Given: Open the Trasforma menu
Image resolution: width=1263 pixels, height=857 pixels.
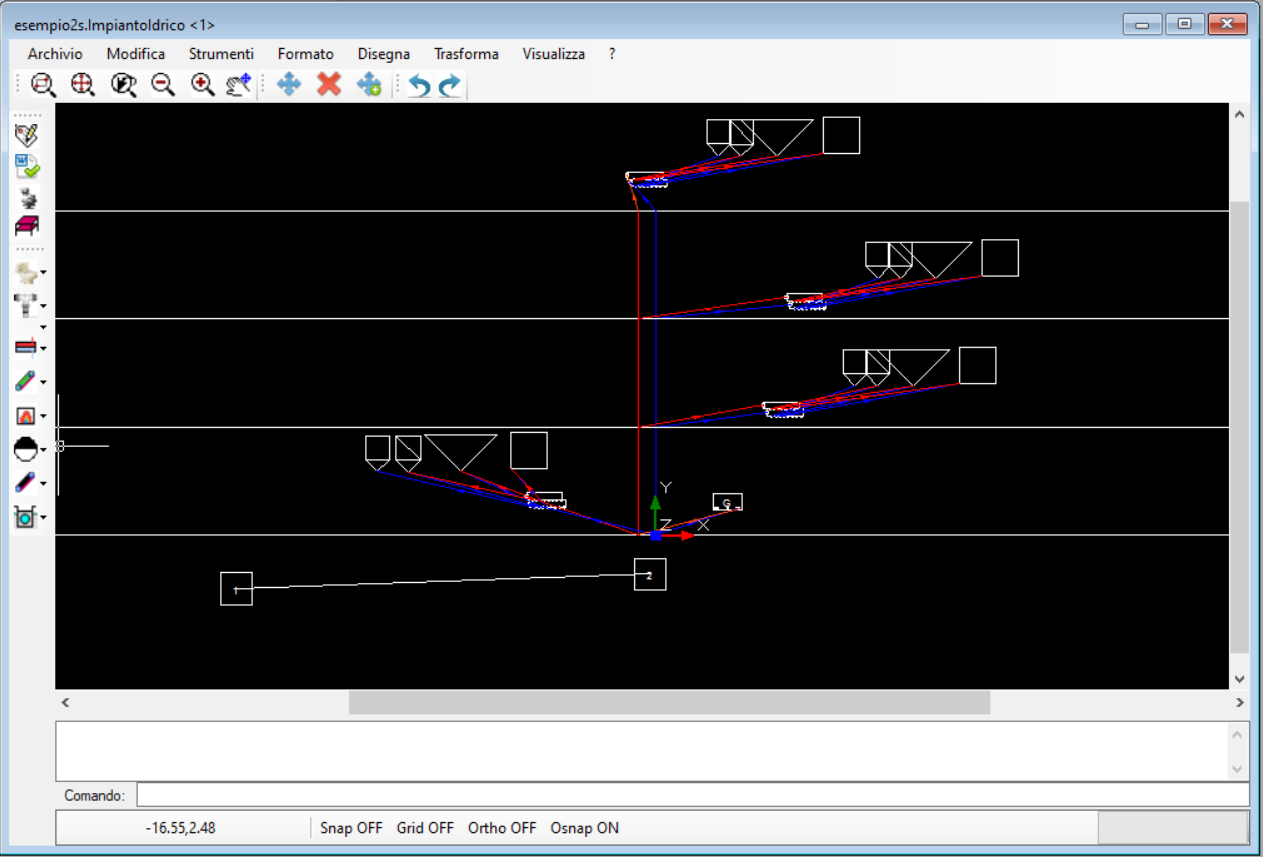Looking at the screenshot, I should [466, 54].
